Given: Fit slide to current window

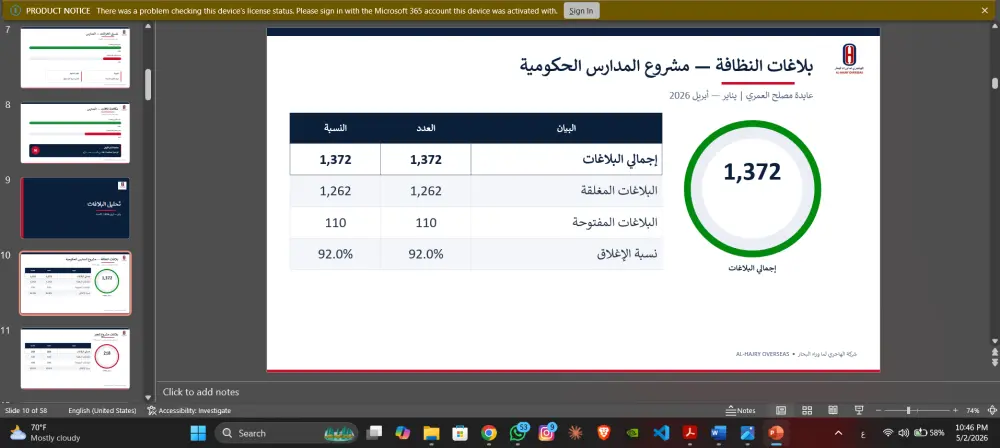Looking at the screenshot, I should pyautogui.click(x=992, y=410).
